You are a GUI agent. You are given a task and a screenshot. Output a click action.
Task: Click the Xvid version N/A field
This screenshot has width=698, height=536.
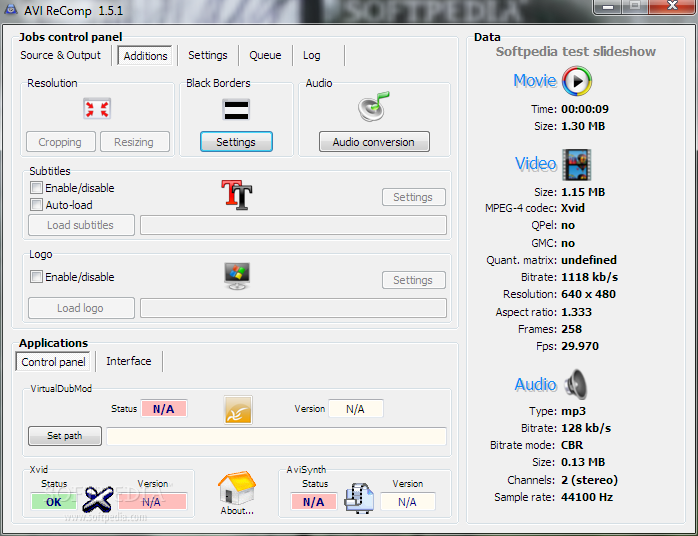point(152,502)
